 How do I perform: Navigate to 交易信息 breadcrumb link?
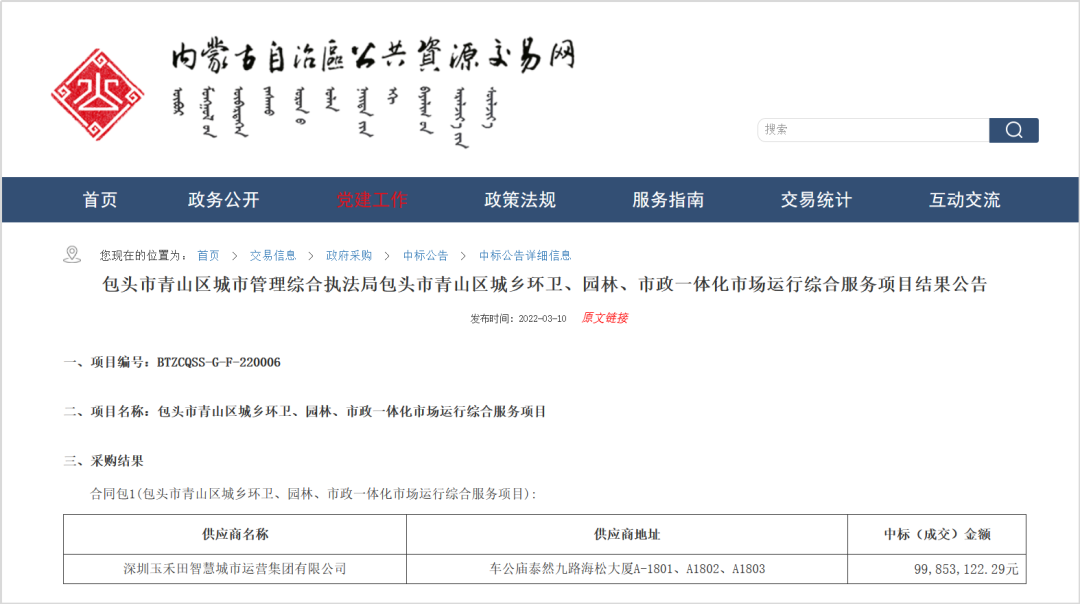coord(273,256)
